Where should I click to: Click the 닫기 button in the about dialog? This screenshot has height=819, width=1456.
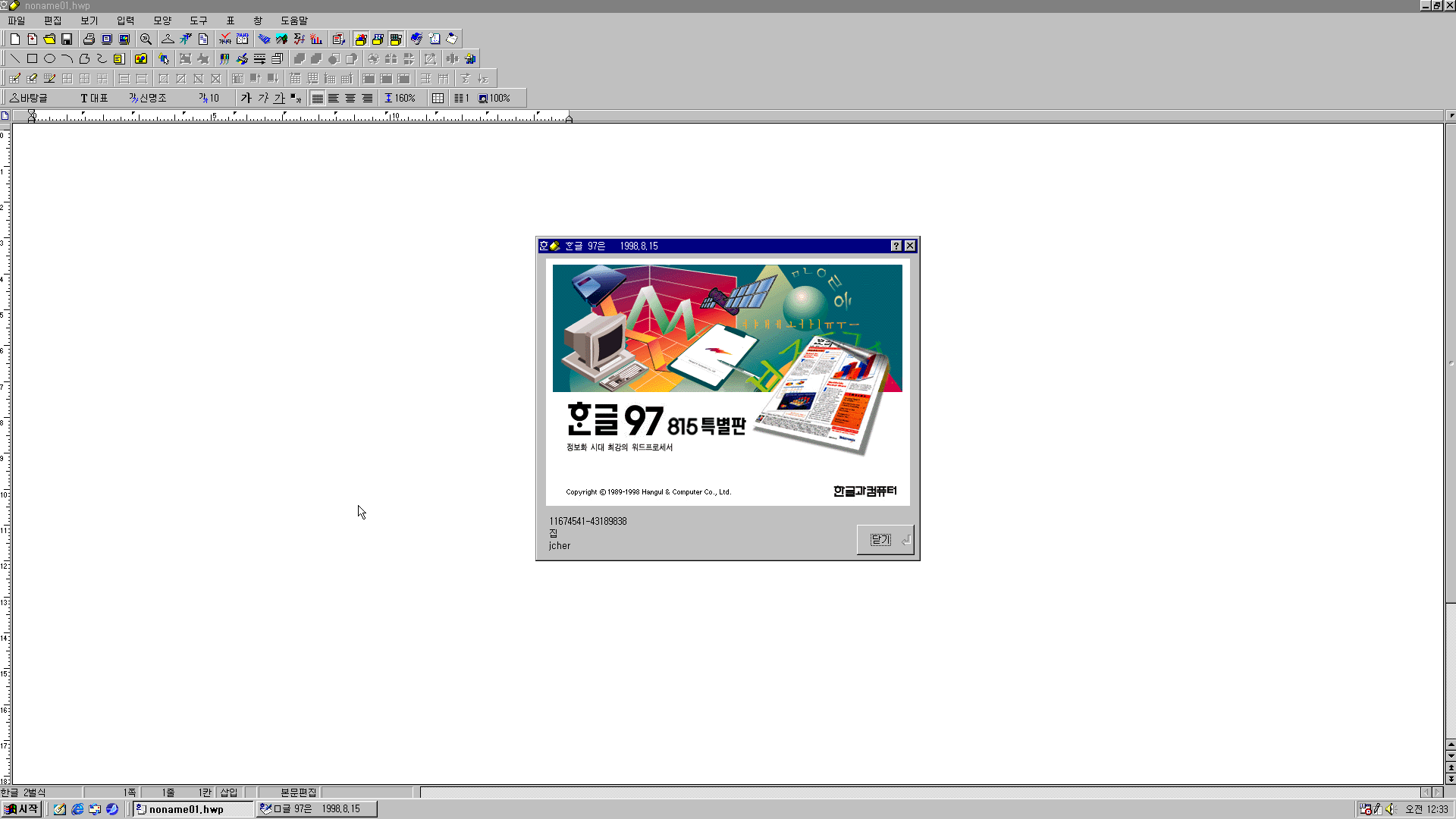pos(885,540)
